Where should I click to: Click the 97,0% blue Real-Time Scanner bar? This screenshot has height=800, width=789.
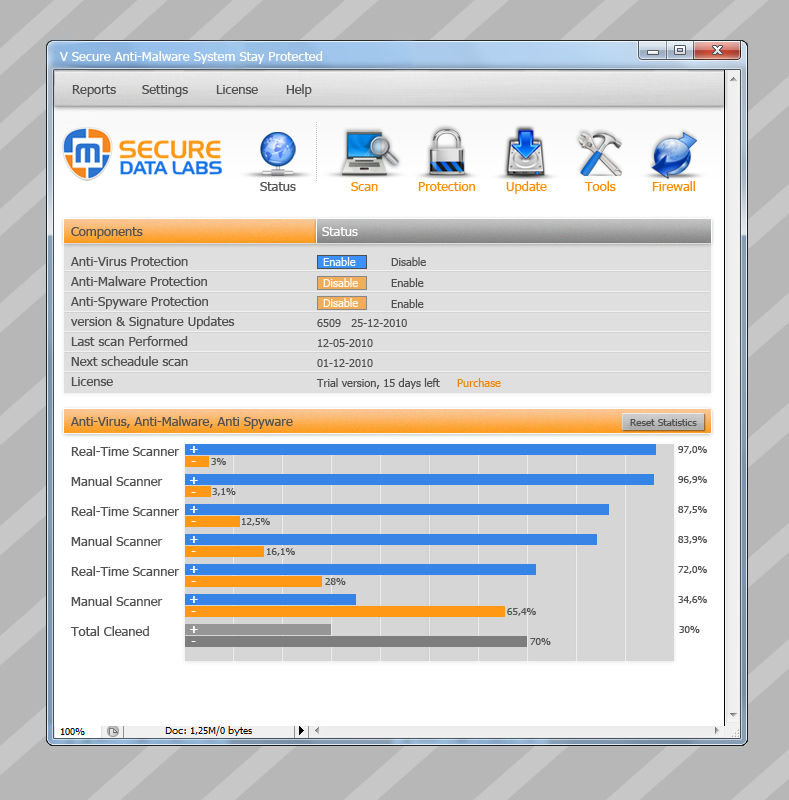coord(421,449)
